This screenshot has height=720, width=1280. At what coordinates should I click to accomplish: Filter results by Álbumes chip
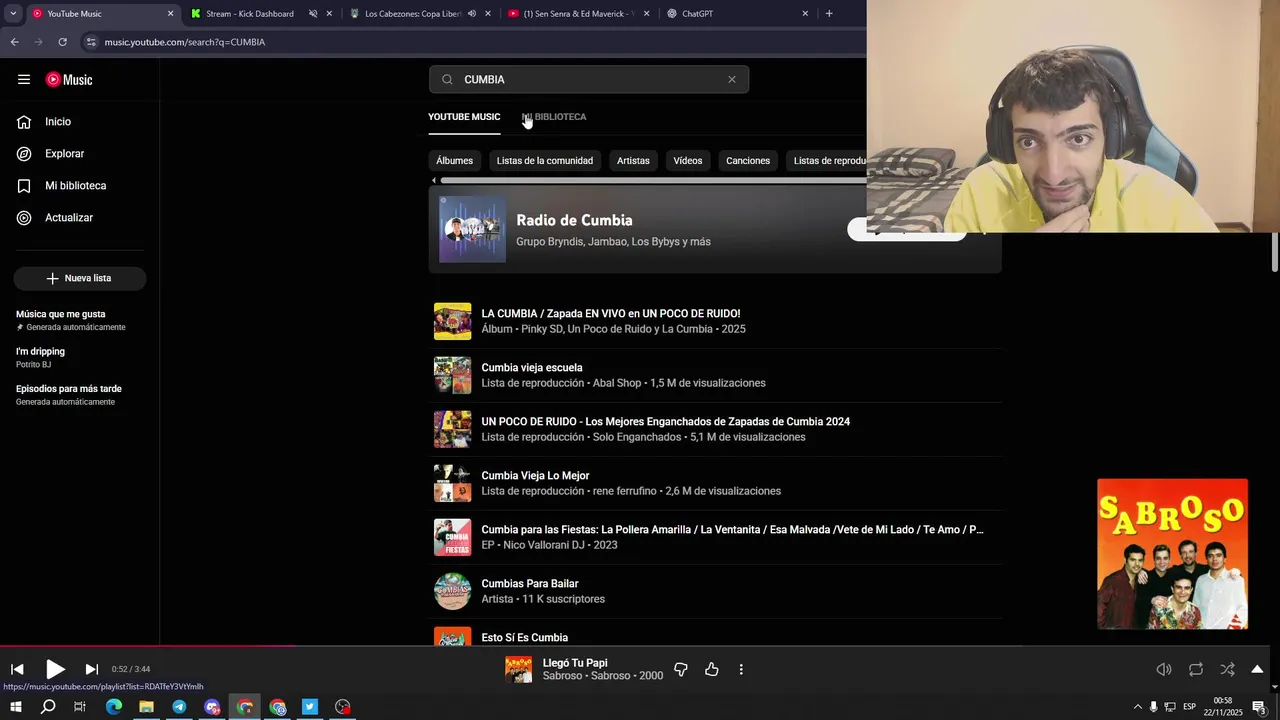pyautogui.click(x=454, y=161)
